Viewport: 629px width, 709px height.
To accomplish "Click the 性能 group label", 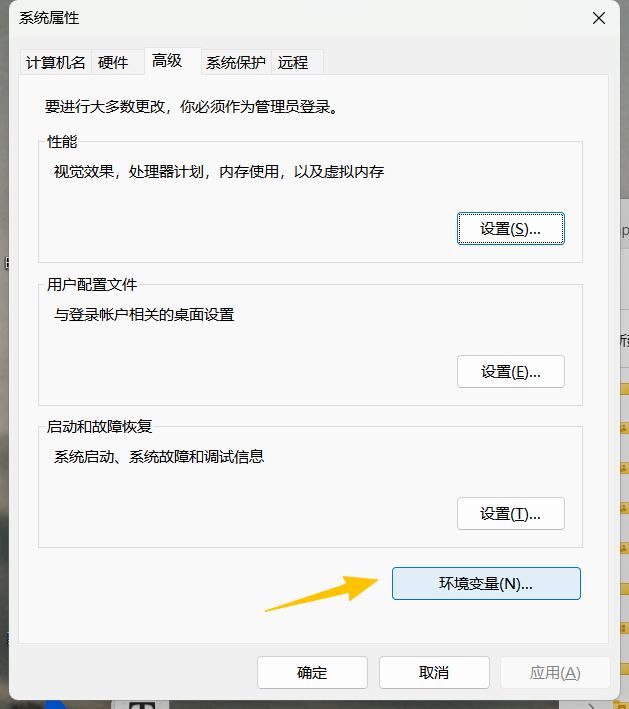I will [x=62, y=142].
